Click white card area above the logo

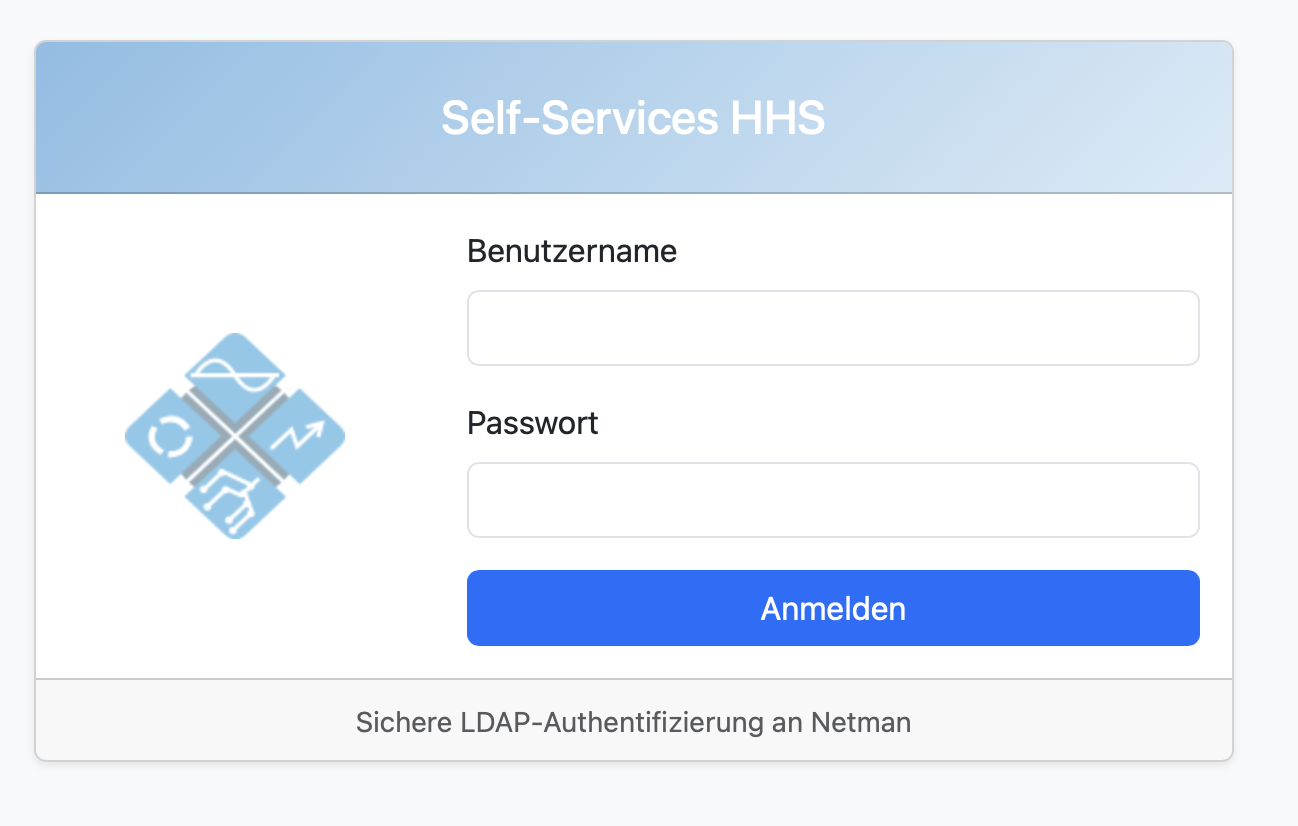pyautogui.click(x=236, y=262)
